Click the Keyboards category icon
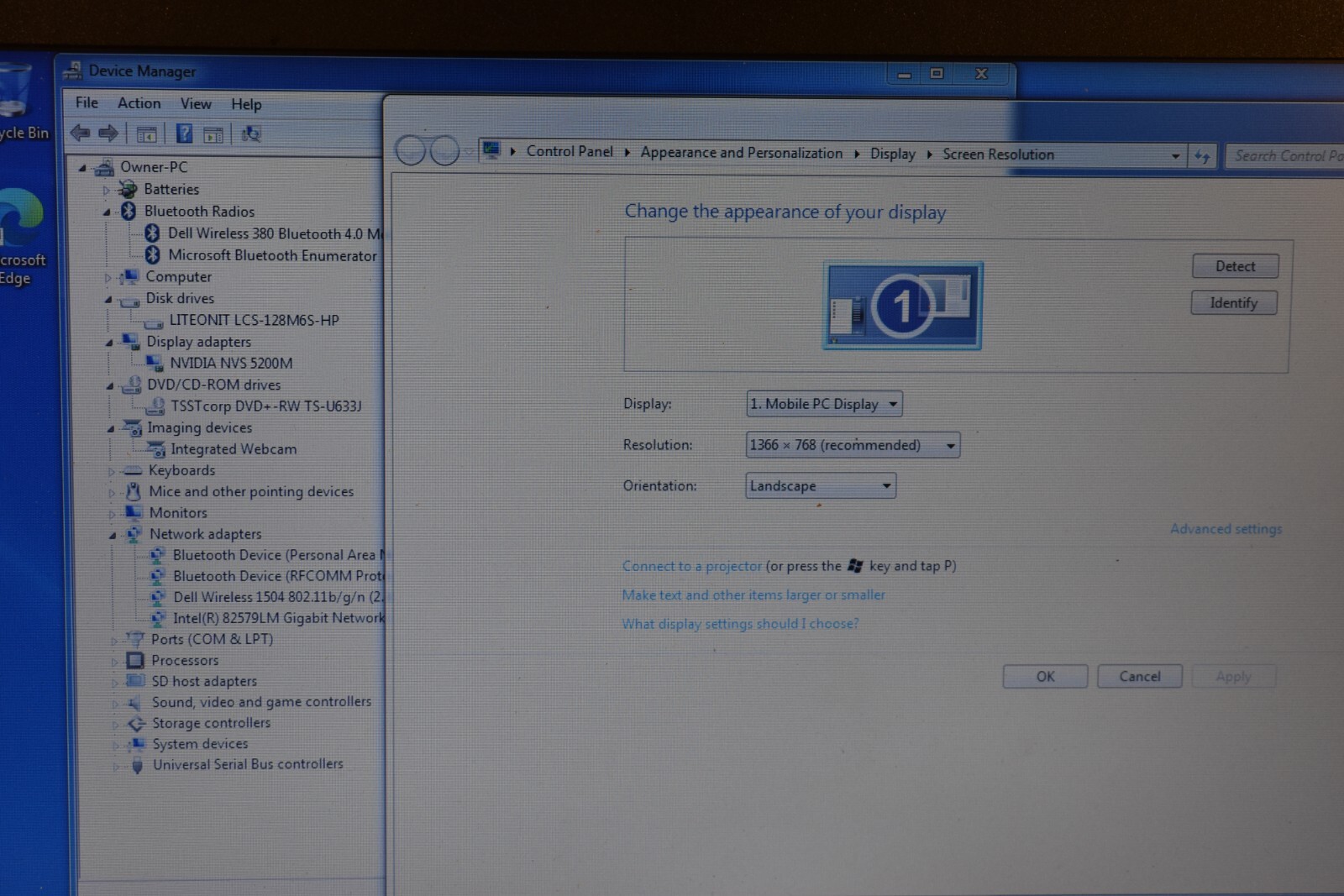This screenshot has height=896, width=1344. point(134,470)
